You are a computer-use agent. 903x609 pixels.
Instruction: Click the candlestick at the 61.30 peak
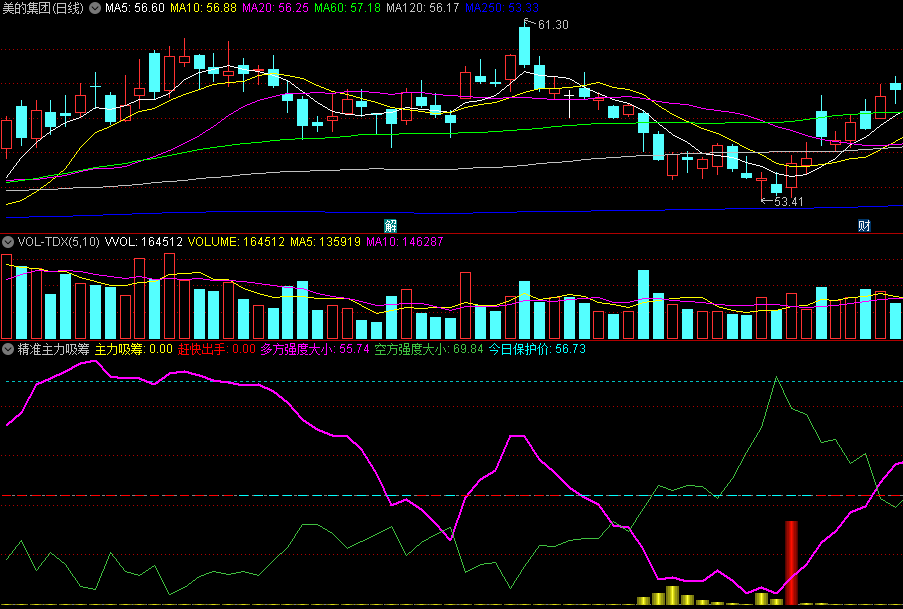[525, 46]
